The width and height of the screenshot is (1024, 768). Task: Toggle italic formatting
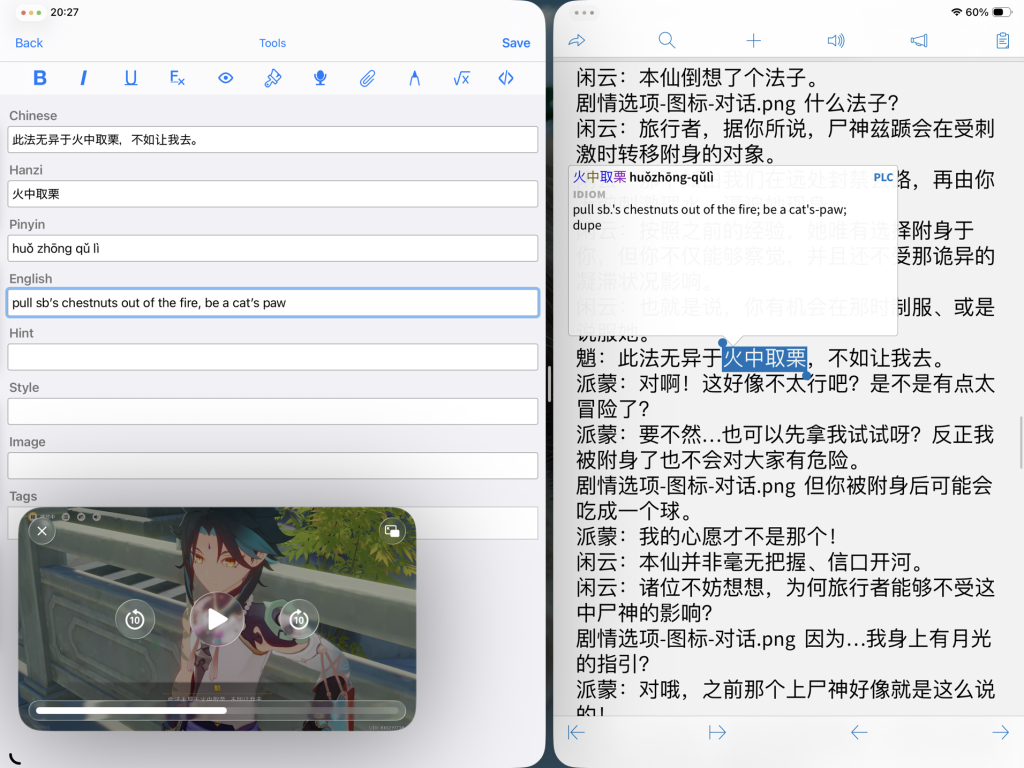(x=84, y=78)
